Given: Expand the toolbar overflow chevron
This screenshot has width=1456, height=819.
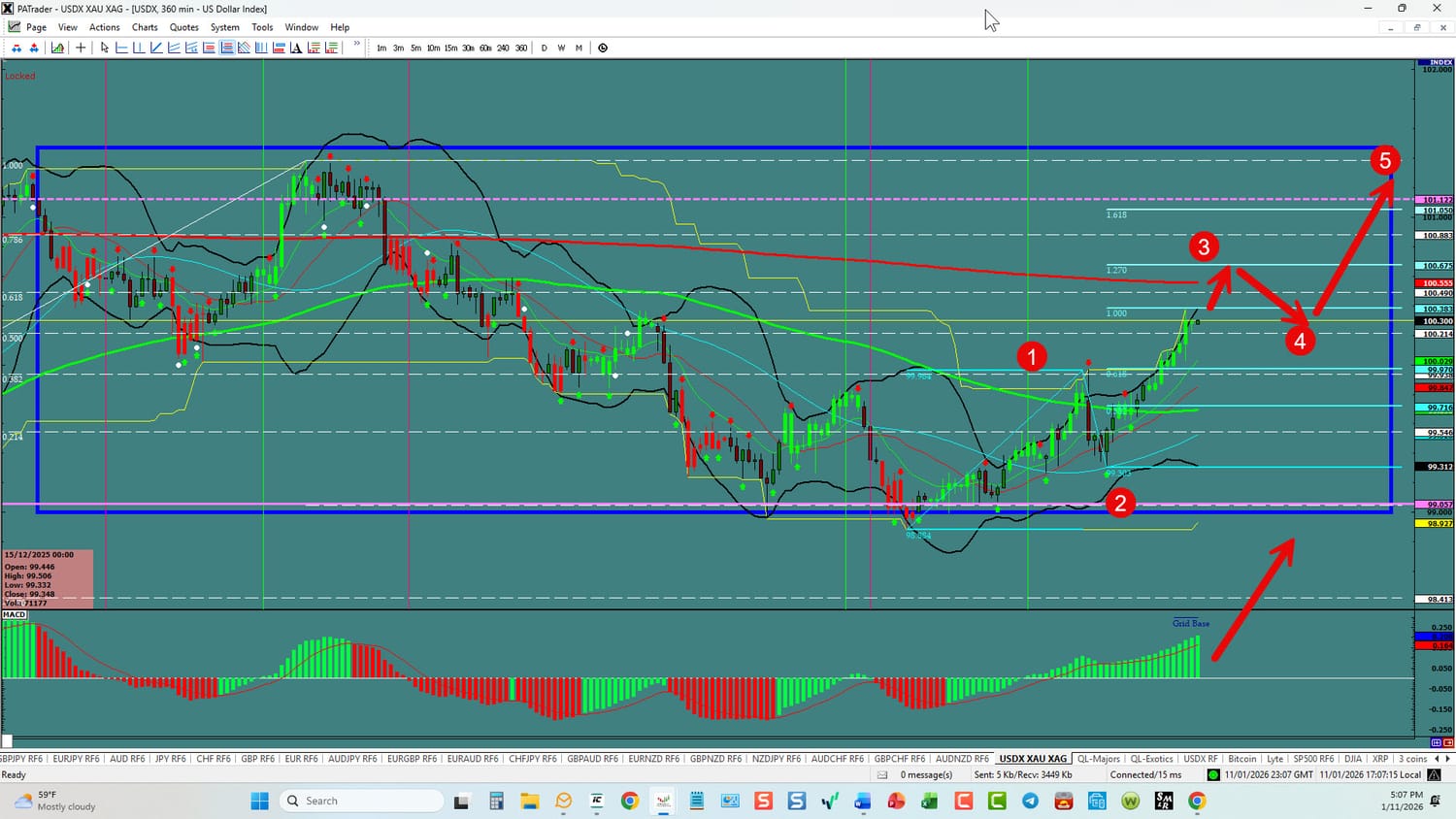Looking at the screenshot, I should [x=356, y=45].
